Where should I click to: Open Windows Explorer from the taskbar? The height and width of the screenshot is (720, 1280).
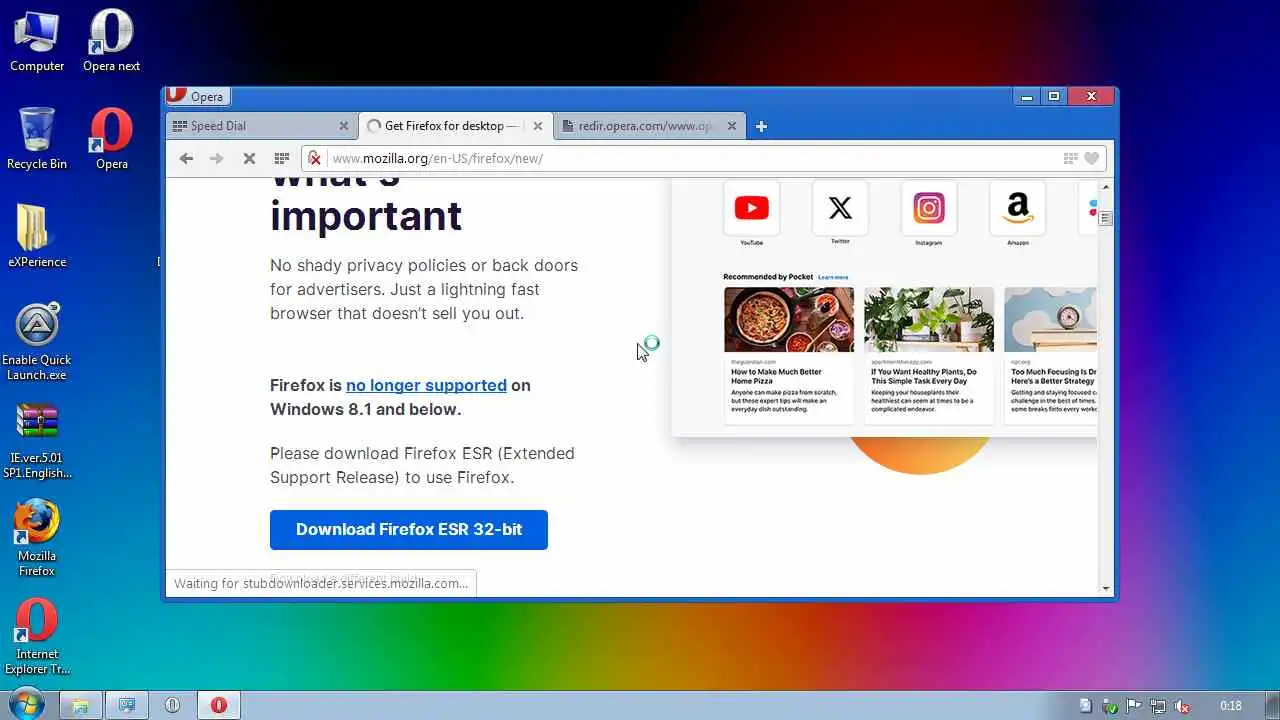pyautogui.click(x=80, y=705)
